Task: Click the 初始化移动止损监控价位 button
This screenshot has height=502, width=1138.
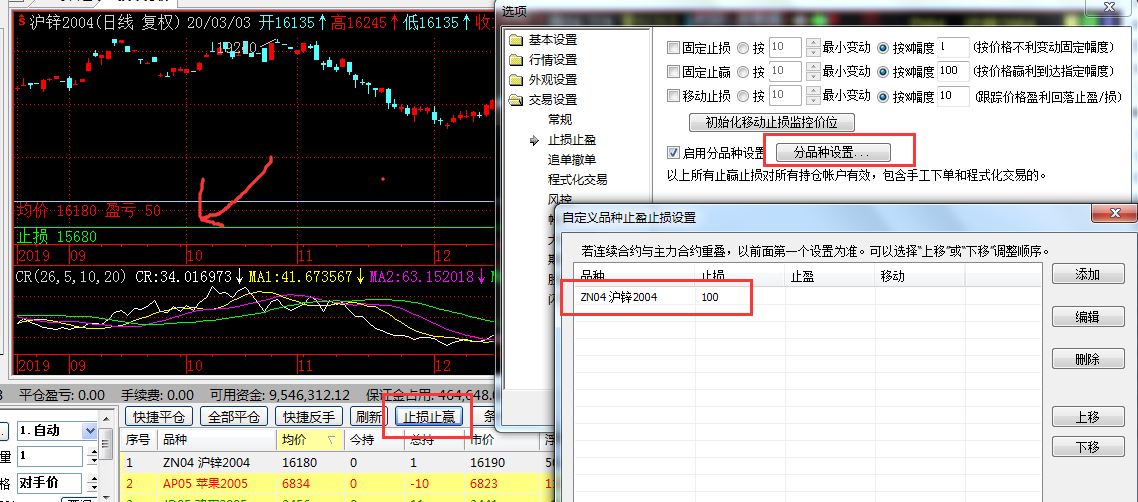Action: coord(771,122)
